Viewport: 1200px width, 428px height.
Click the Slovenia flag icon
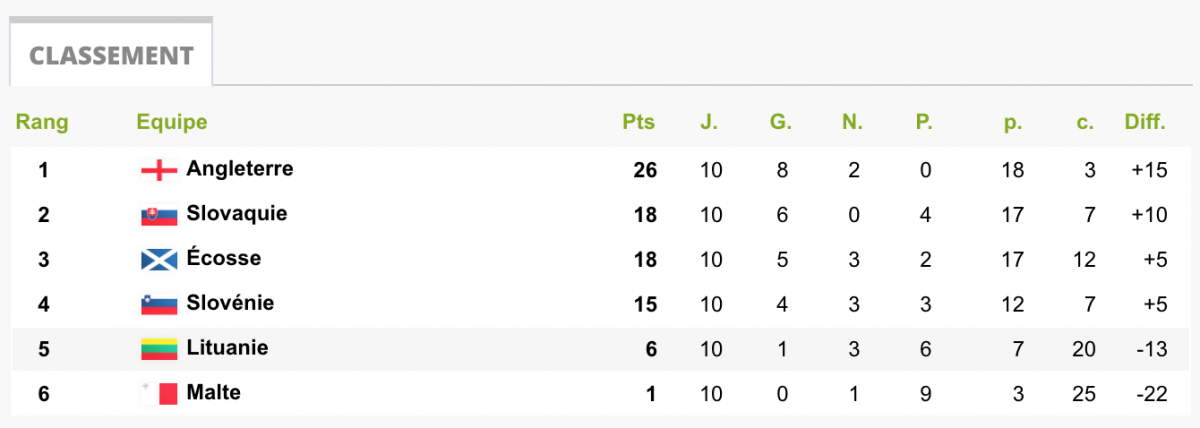(x=159, y=304)
